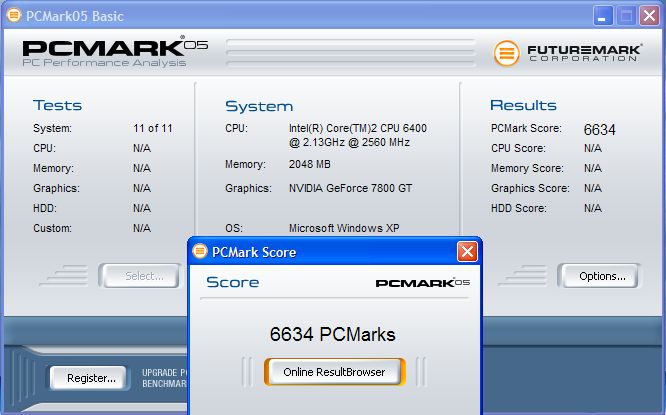Click the Intel(R) Core(TM)2 CPU 6400 text
Screen dimensions: 666x415
(358, 128)
